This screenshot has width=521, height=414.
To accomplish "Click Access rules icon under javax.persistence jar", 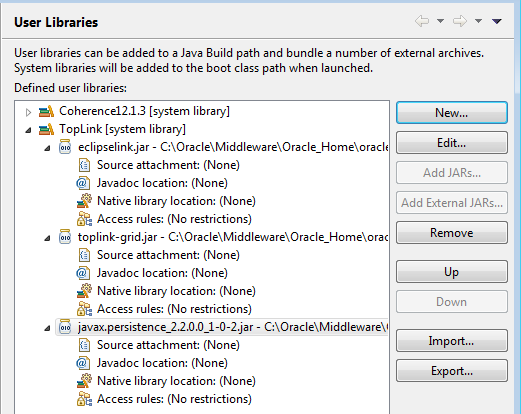I will click(84, 399).
